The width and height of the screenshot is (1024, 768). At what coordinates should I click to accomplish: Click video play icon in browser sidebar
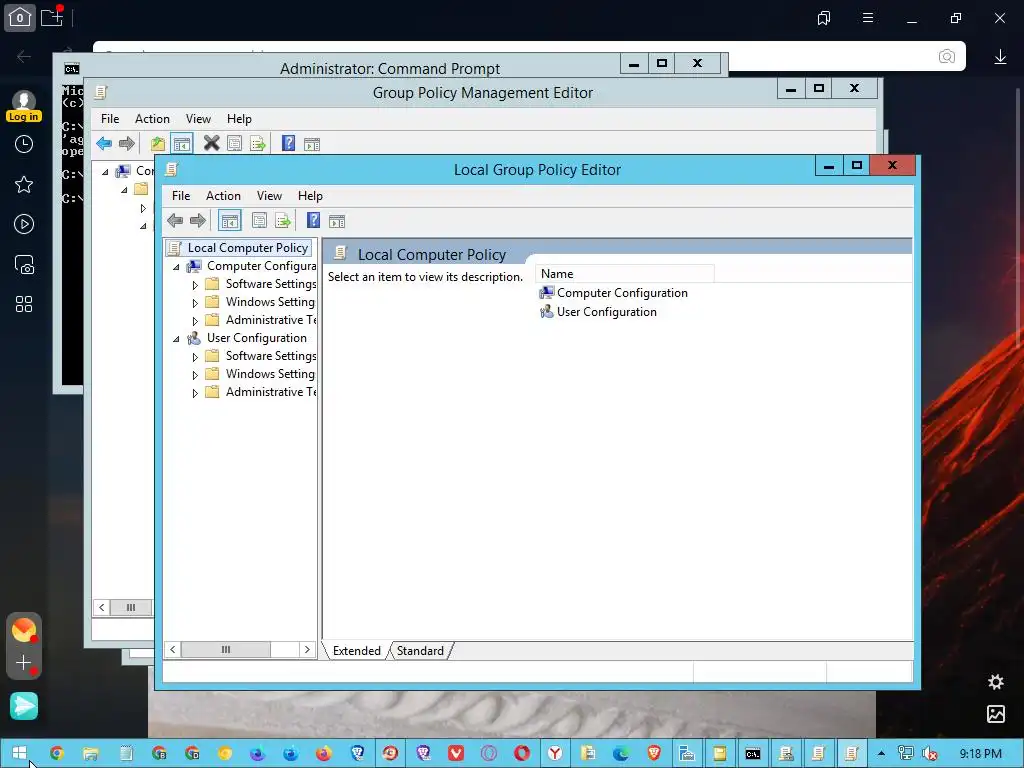(x=24, y=225)
